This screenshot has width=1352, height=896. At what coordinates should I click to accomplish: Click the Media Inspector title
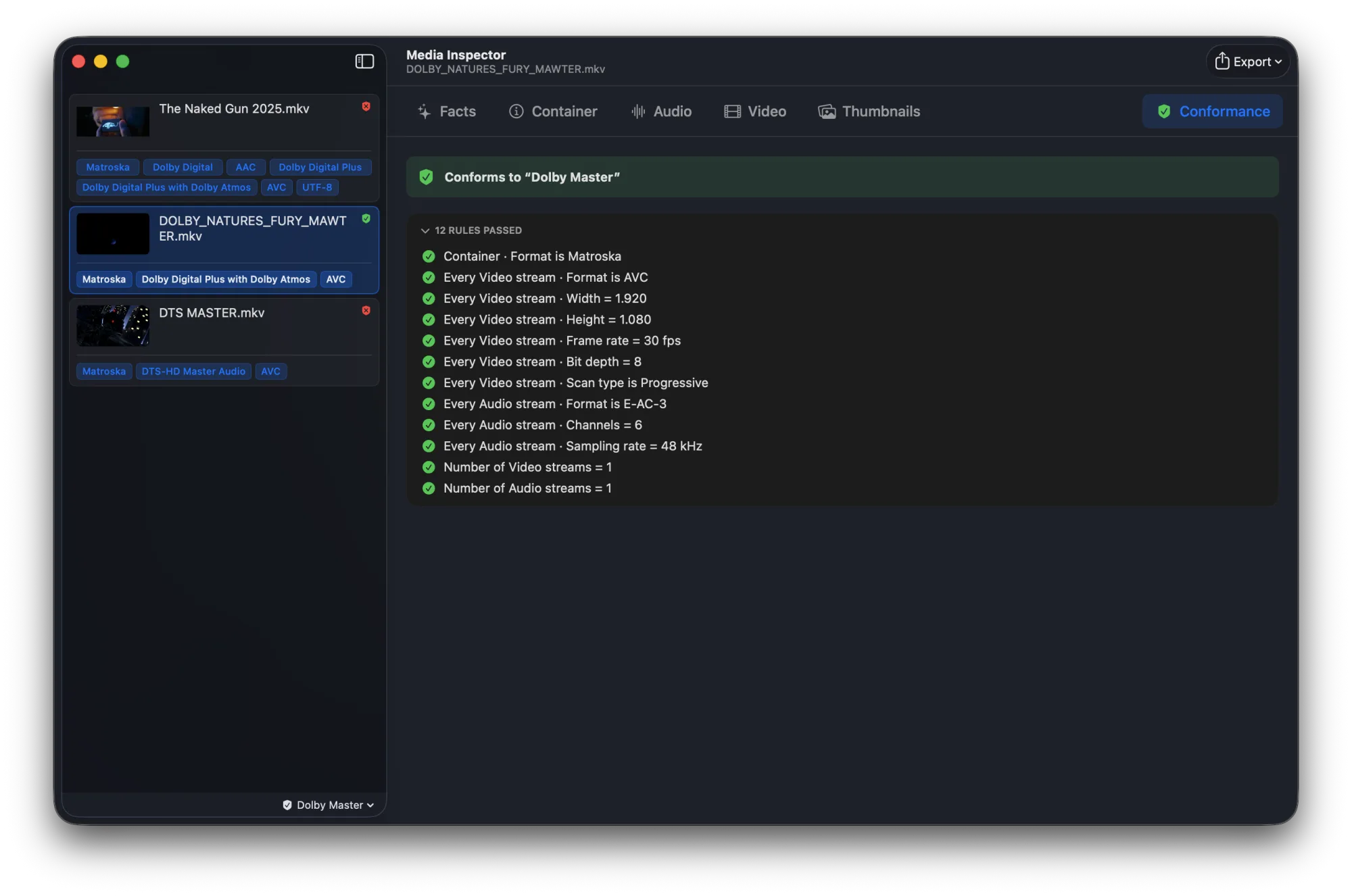tap(456, 55)
